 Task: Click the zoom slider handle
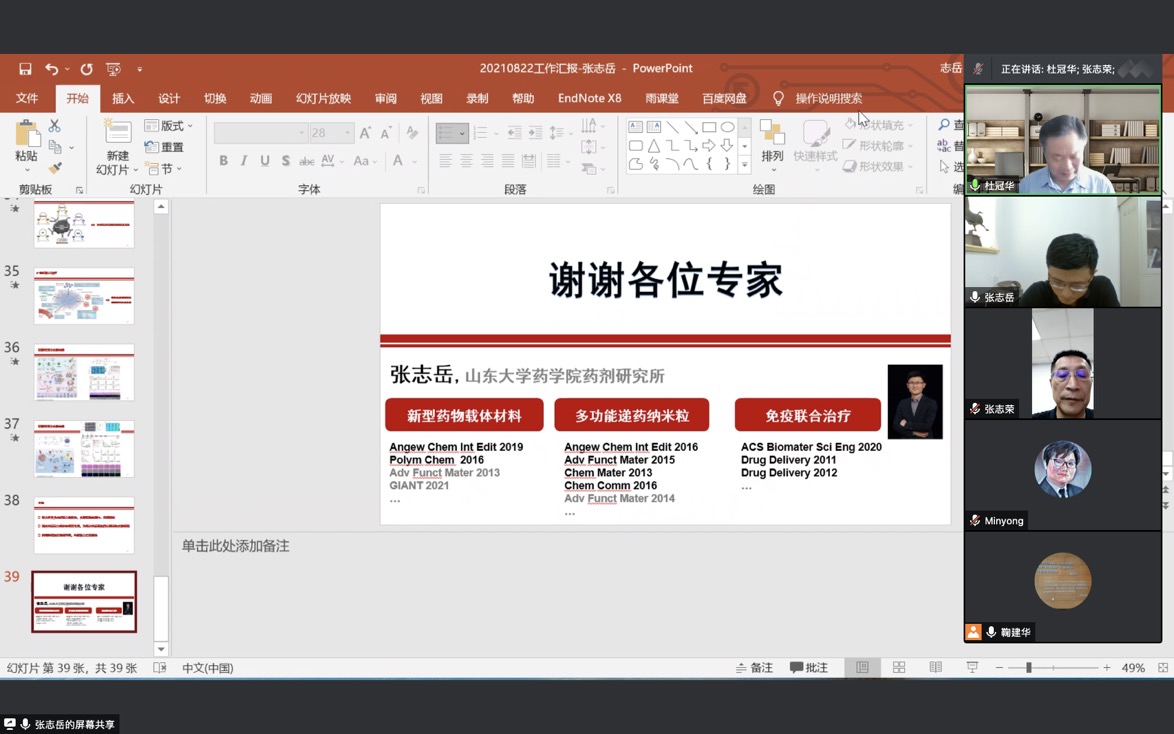coord(1028,668)
